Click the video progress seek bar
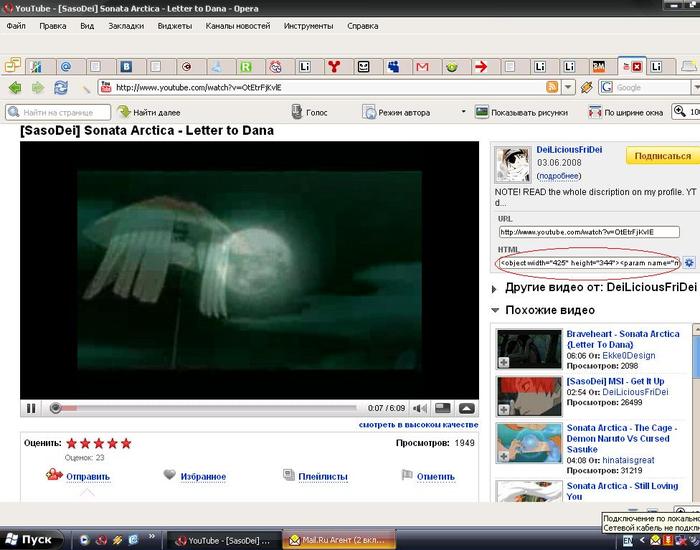 (x=205, y=408)
